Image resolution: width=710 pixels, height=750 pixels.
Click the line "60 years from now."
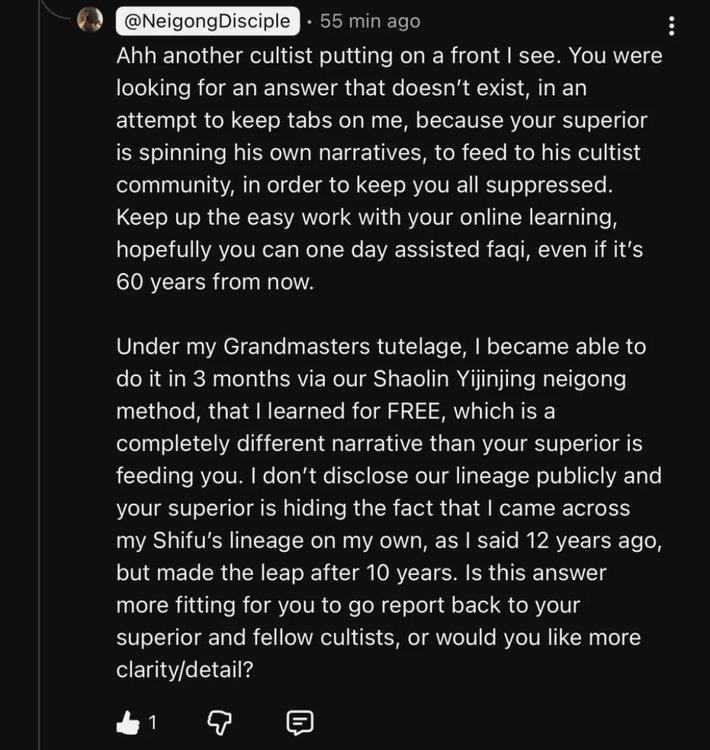click(x=215, y=283)
